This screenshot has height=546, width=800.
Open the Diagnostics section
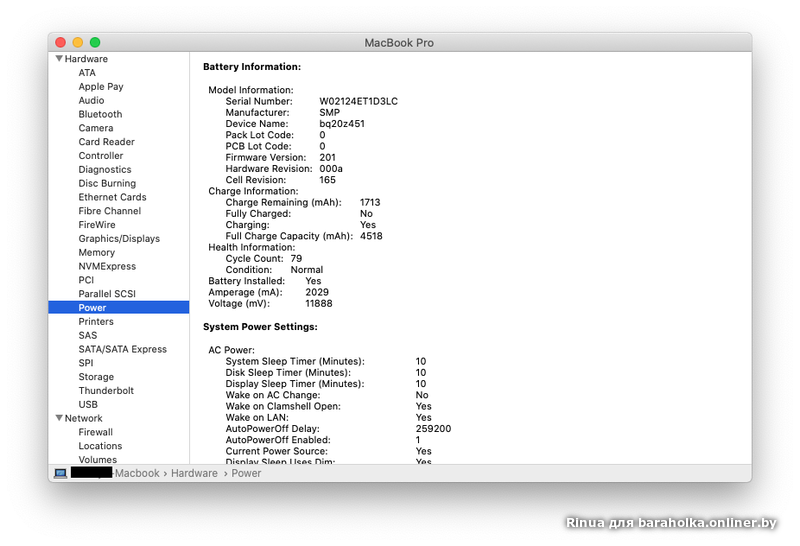pyautogui.click(x=105, y=169)
